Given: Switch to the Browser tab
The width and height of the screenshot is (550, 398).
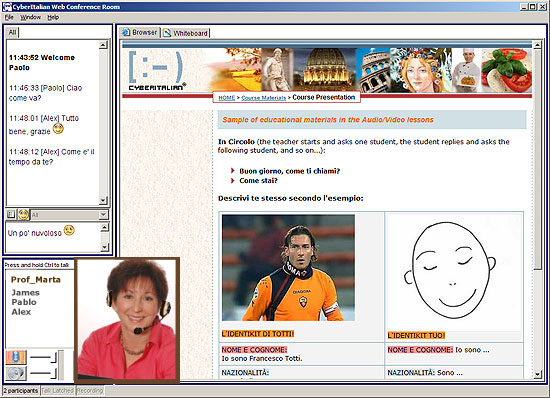Looking at the screenshot, I should coord(140,33).
